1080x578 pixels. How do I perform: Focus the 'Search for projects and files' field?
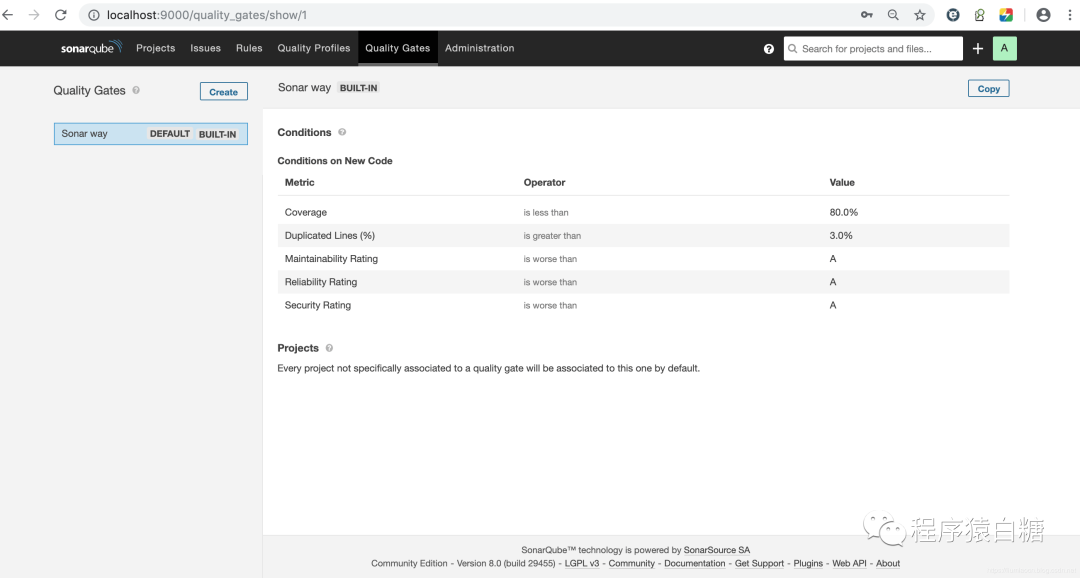(873, 48)
